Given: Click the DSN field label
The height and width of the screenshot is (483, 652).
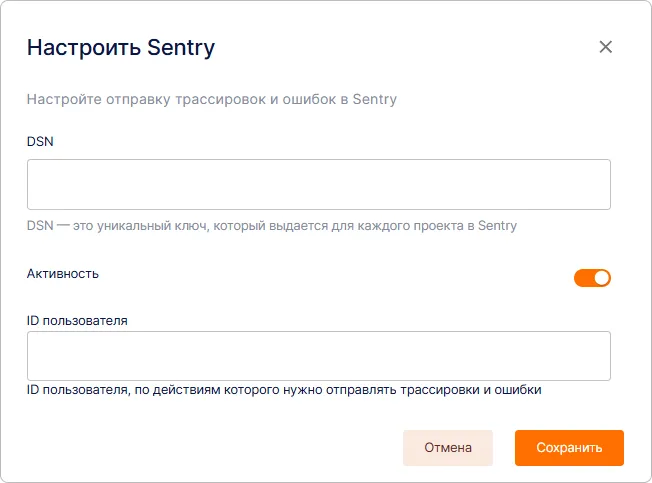Looking at the screenshot, I should pyautogui.click(x=40, y=141).
